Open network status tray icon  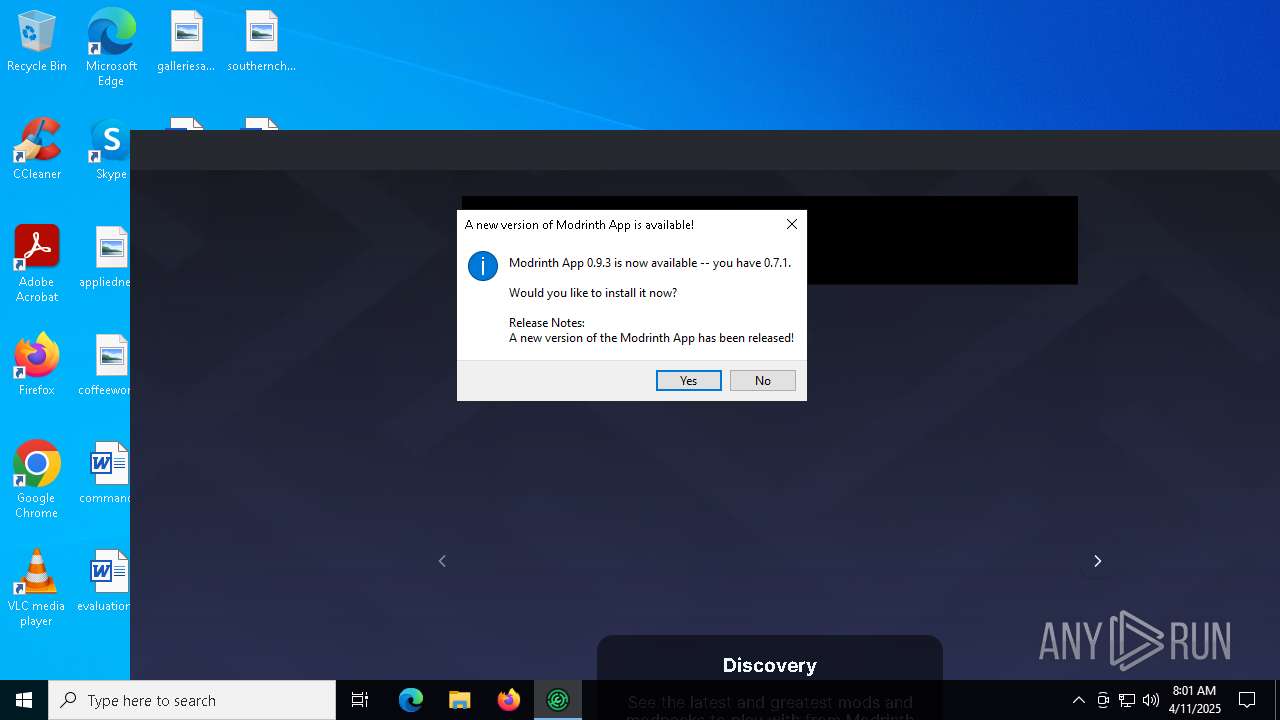point(1127,700)
